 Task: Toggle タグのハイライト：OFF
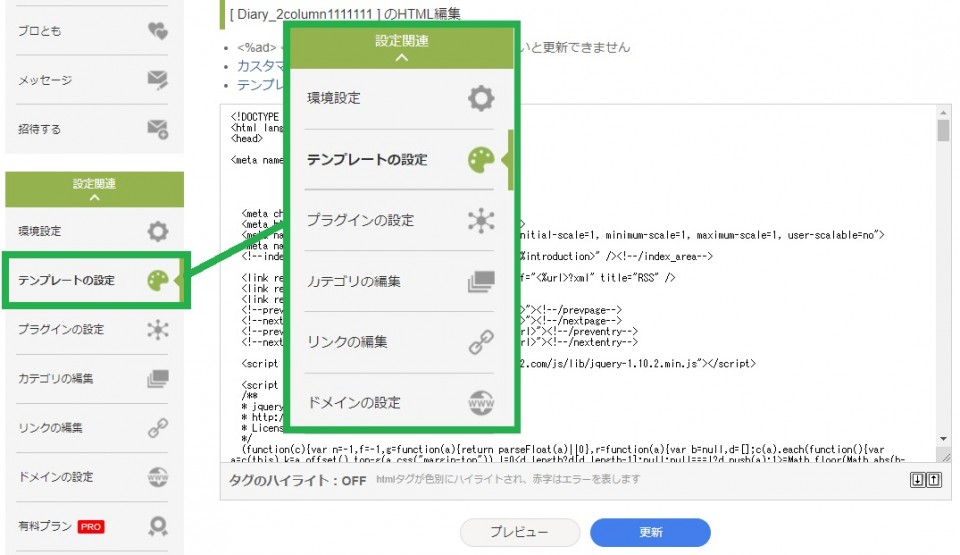coord(298,480)
